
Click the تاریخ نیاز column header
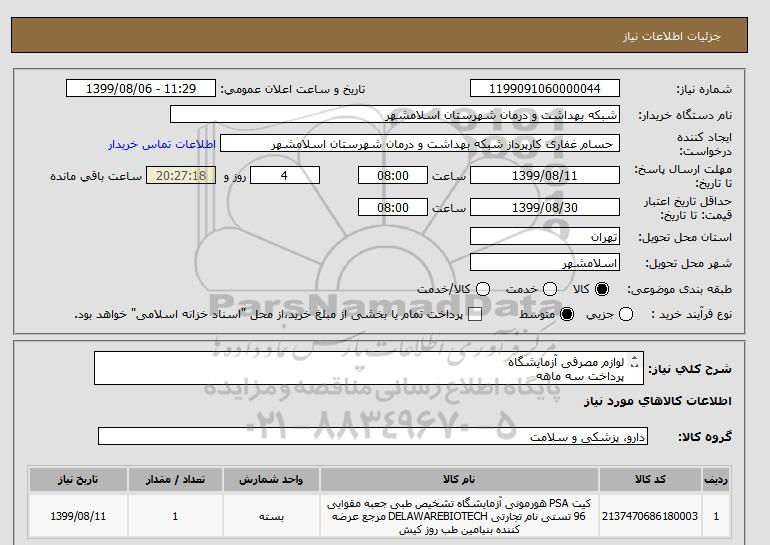click(78, 479)
